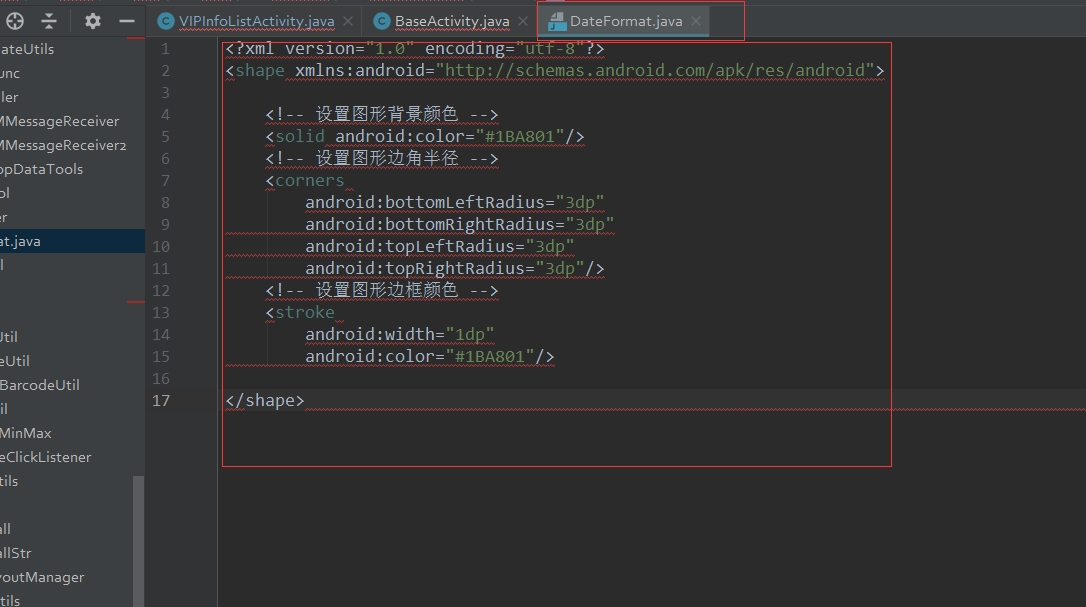1086x607 pixels.
Task: Click the bottomLeftRadius attribute
Action: [x=454, y=203]
